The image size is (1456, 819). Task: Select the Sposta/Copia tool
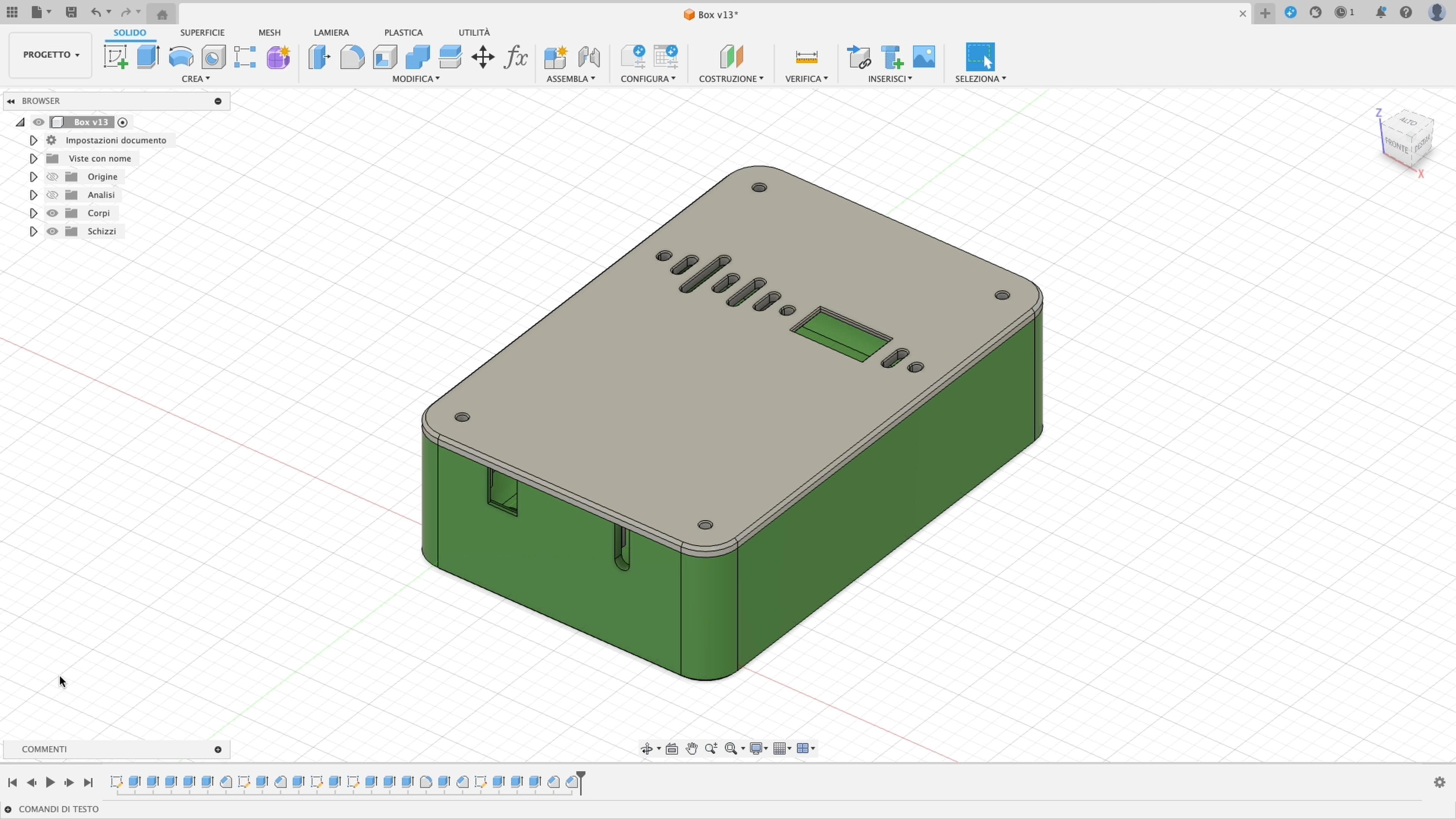[x=483, y=56]
